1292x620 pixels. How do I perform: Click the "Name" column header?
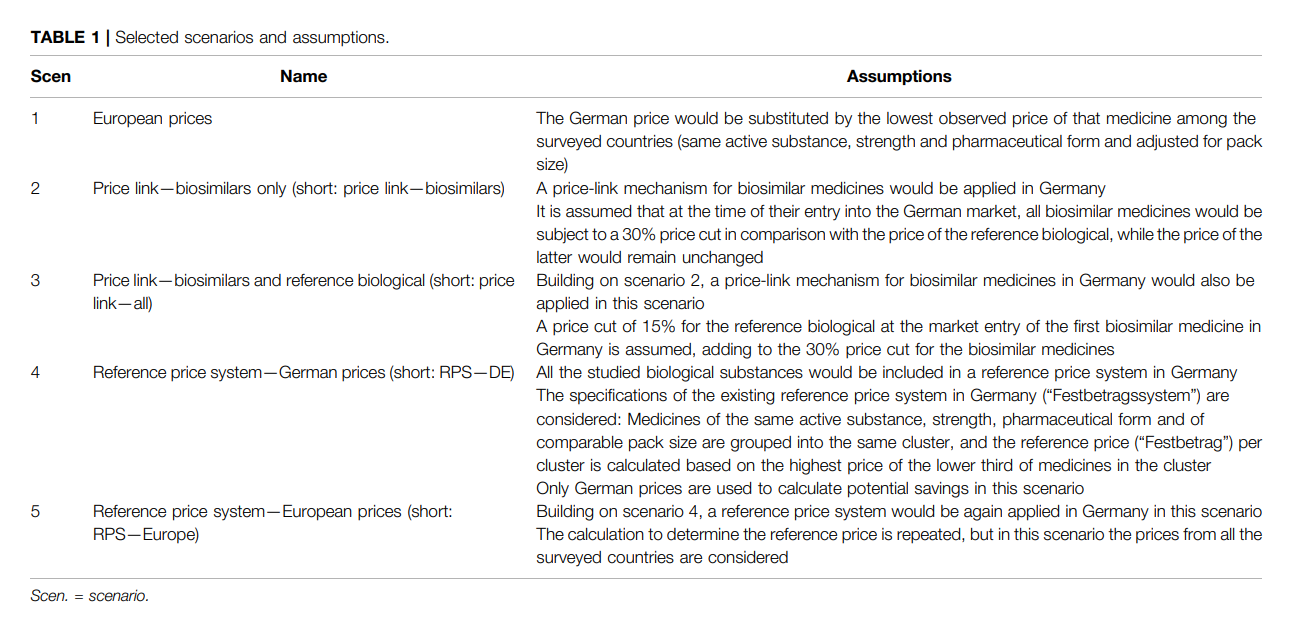(303, 76)
